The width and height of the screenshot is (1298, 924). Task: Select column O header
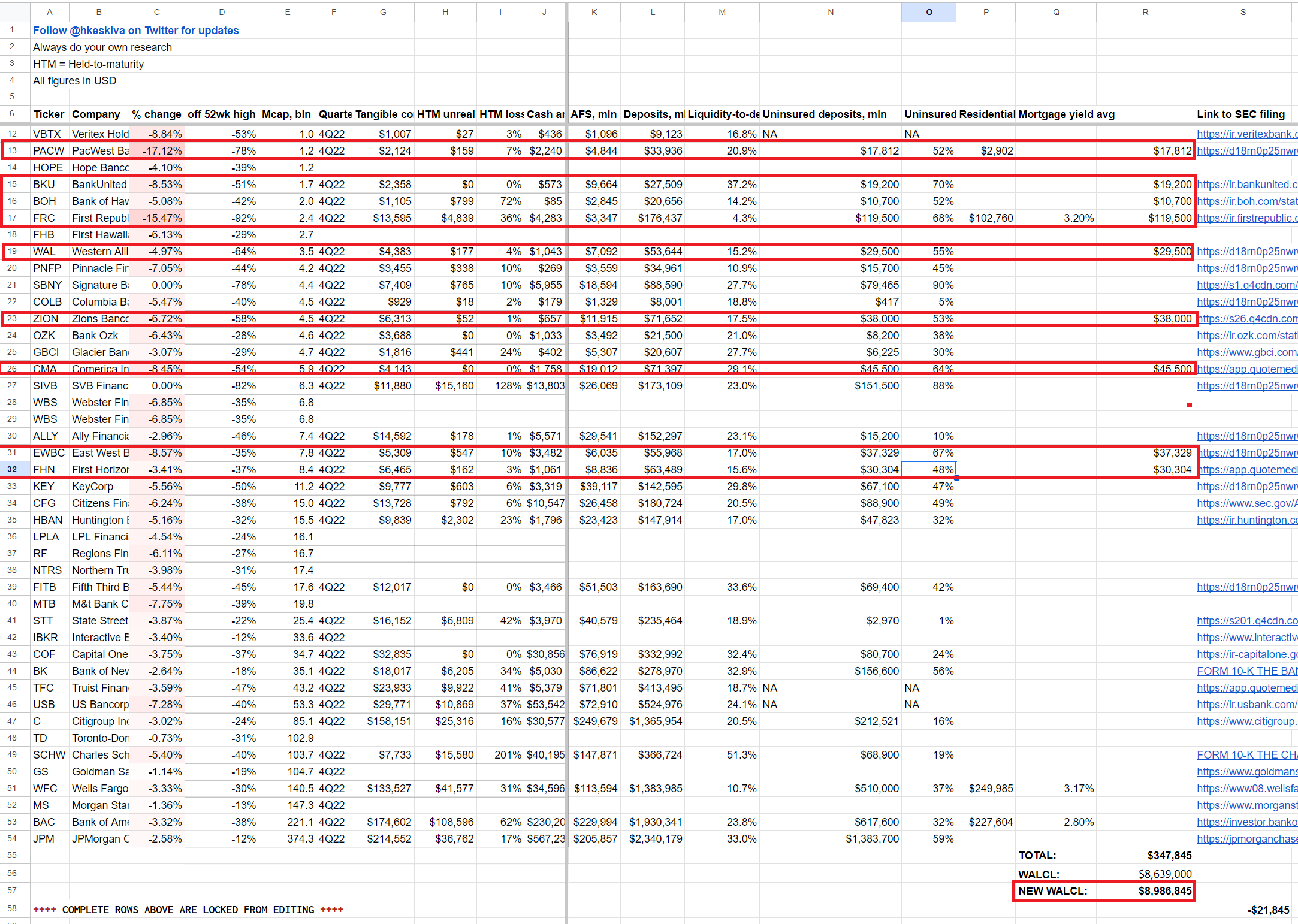click(x=928, y=12)
